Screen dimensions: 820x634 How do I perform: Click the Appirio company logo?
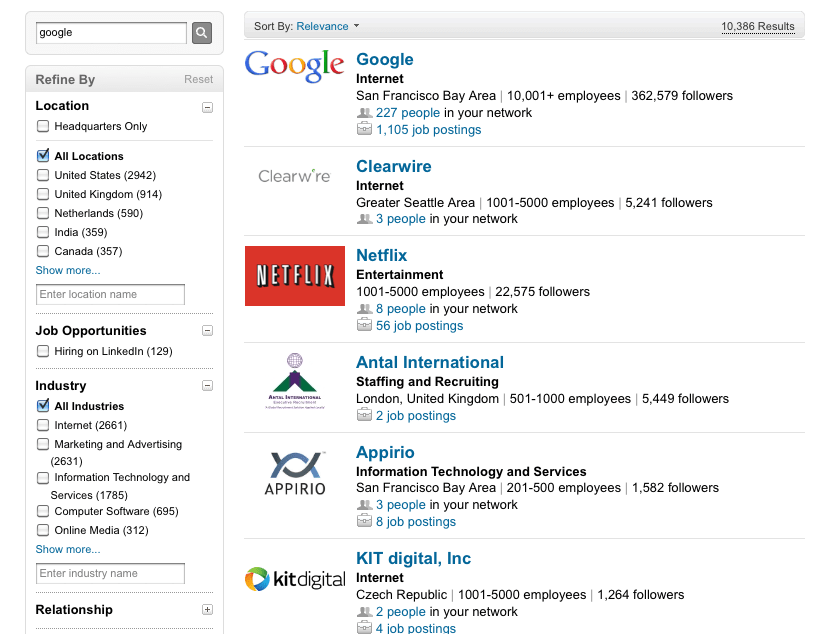coord(295,473)
